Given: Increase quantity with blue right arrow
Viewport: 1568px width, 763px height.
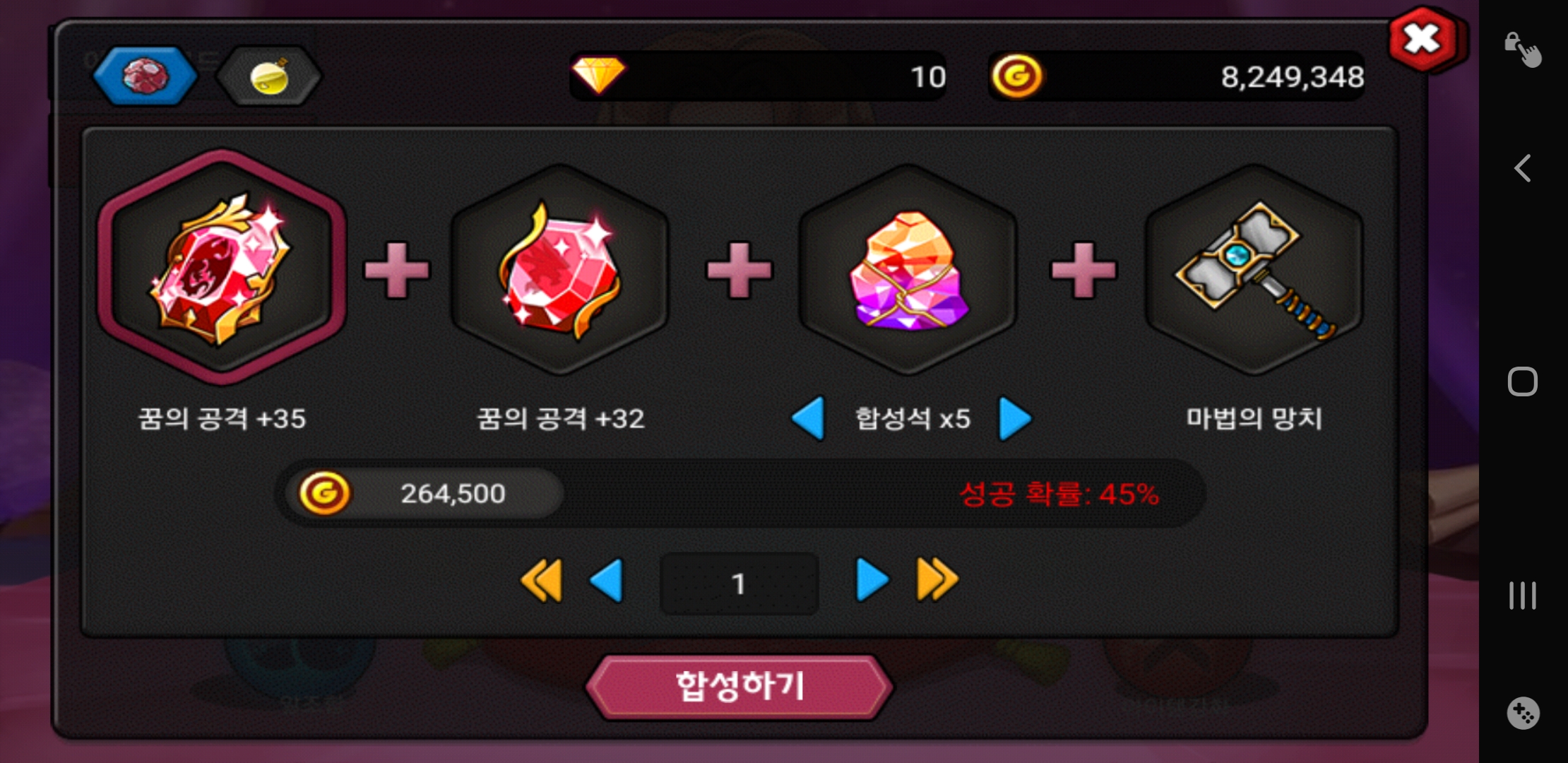Looking at the screenshot, I should (872, 580).
